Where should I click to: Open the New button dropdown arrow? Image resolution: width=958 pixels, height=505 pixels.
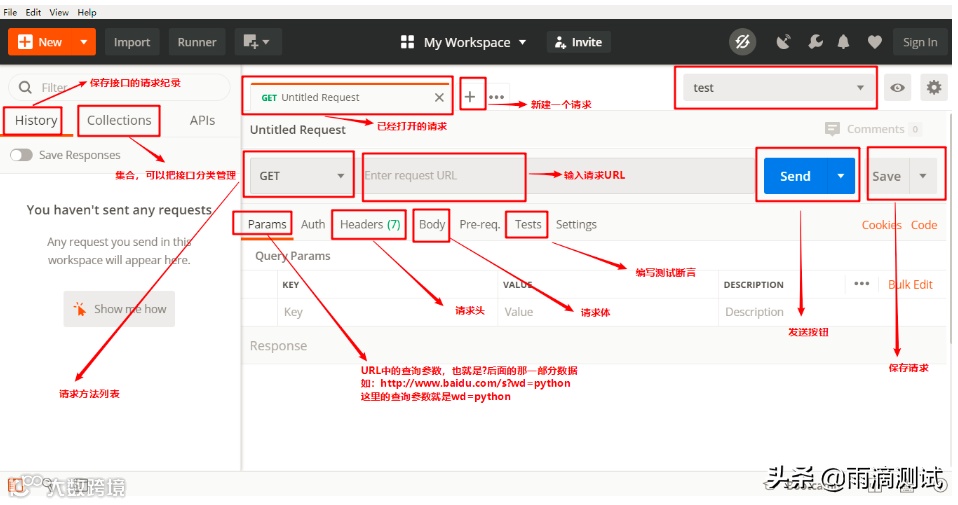(x=84, y=42)
